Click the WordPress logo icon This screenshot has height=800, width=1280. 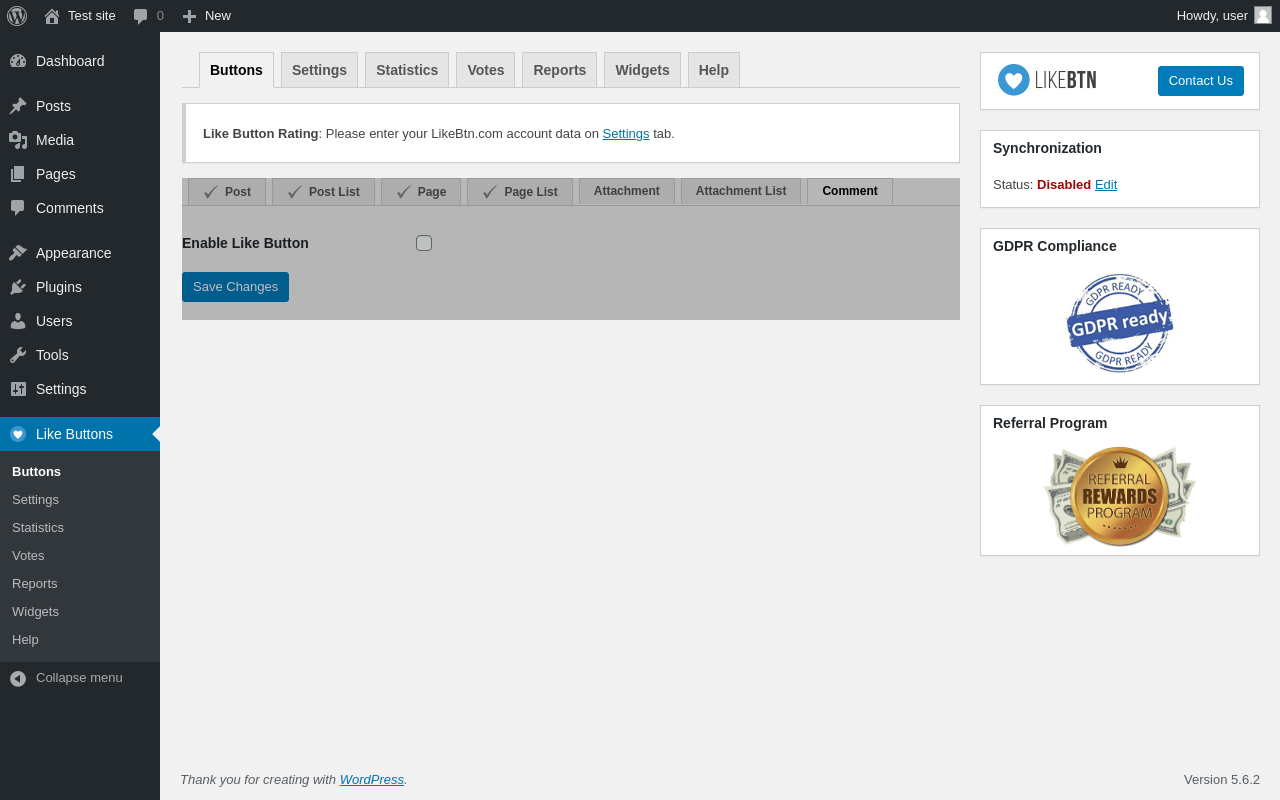[x=17, y=16]
